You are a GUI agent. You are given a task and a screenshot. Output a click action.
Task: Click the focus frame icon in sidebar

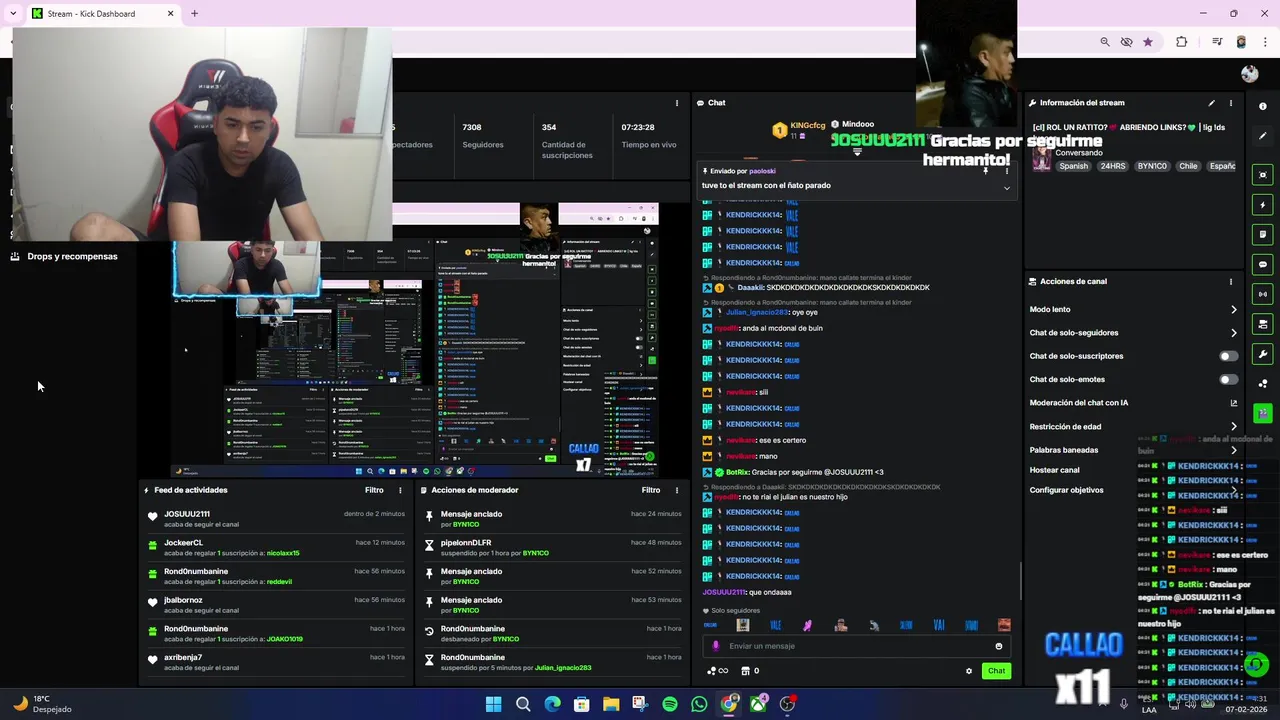tap(1263, 175)
